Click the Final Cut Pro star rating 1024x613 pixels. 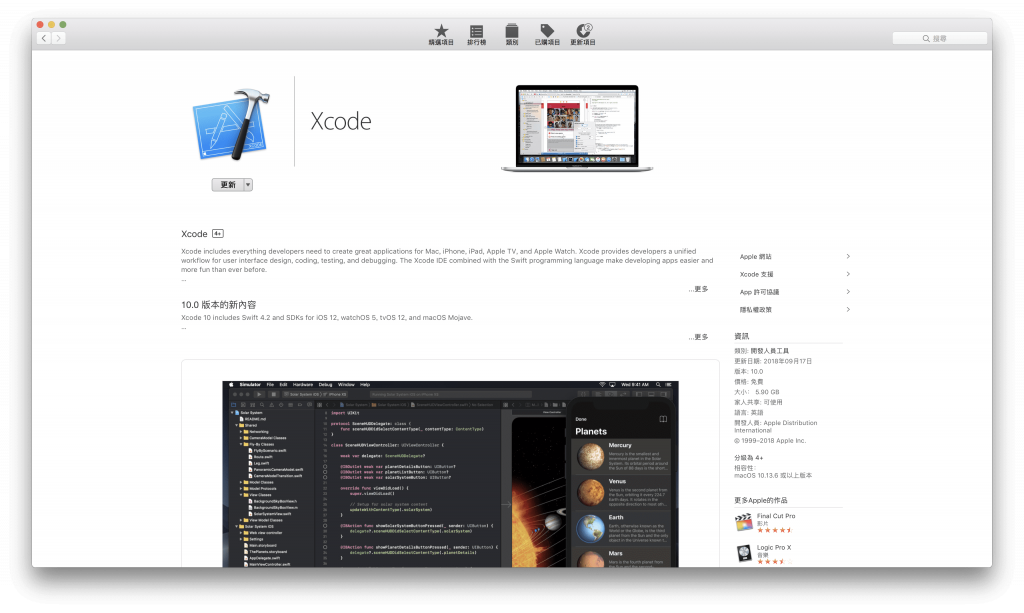point(775,530)
